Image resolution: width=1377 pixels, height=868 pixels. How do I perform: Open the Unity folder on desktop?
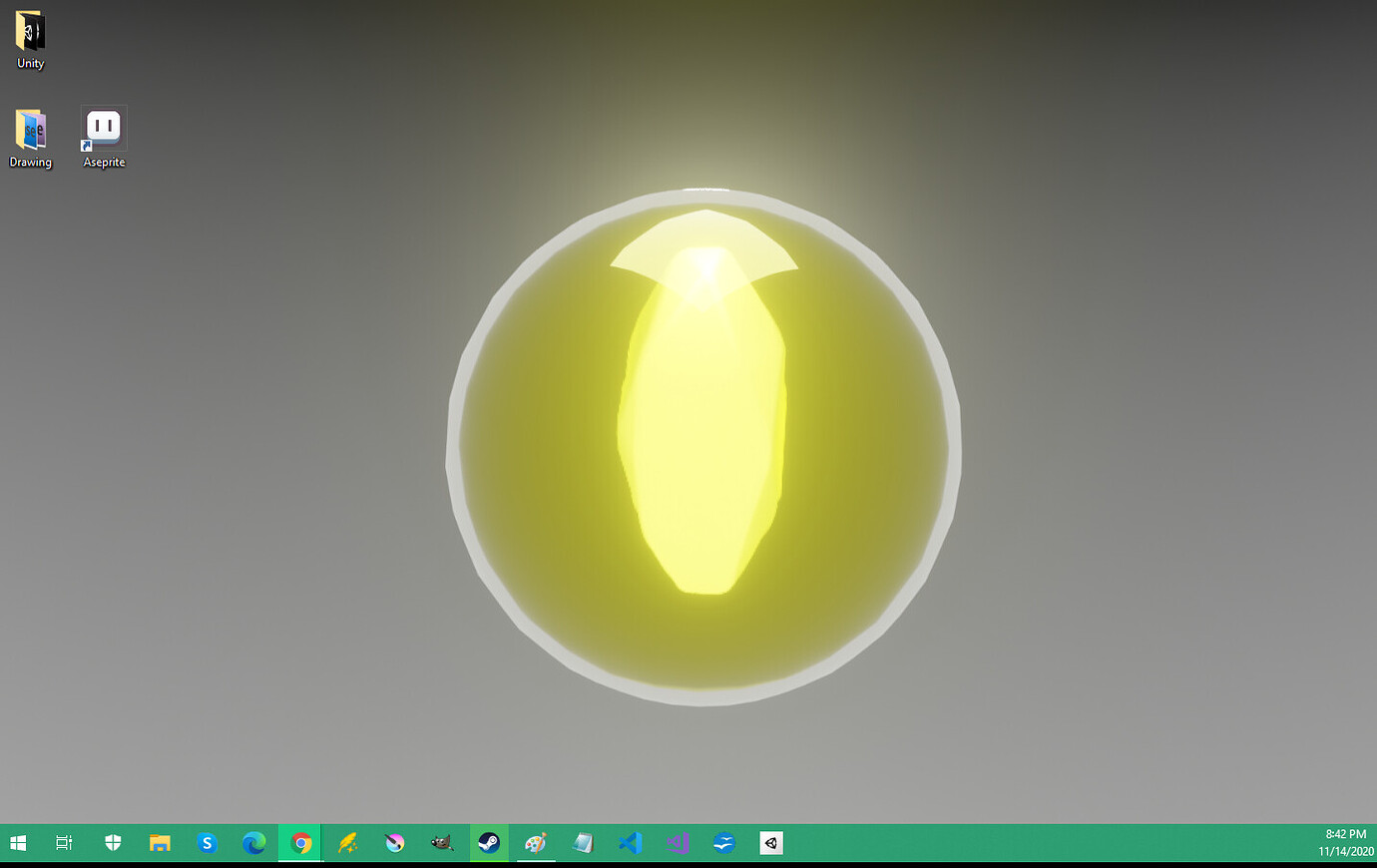pyautogui.click(x=30, y=41)
